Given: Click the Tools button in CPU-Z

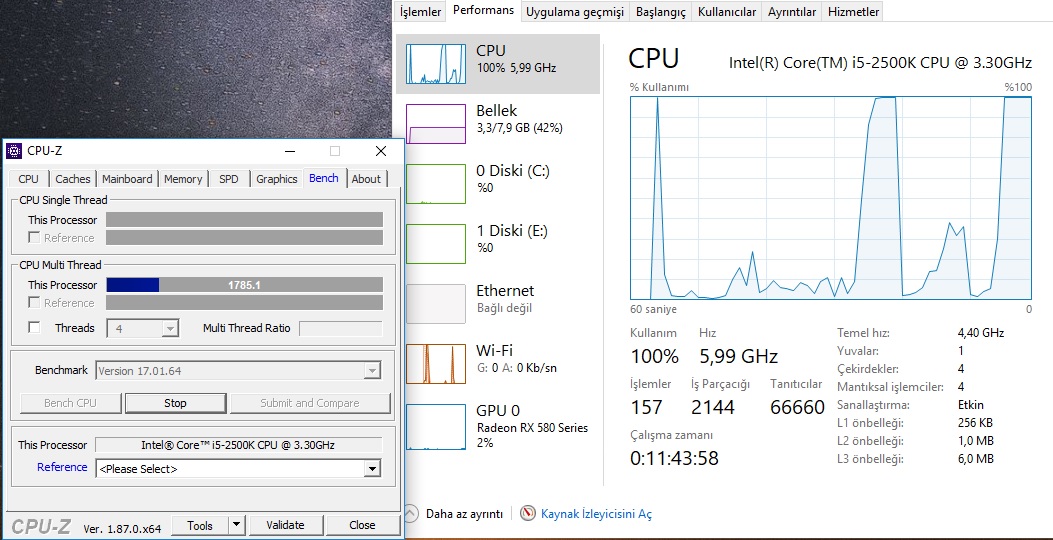Looking at the screenshot, I should click(200, 525).
